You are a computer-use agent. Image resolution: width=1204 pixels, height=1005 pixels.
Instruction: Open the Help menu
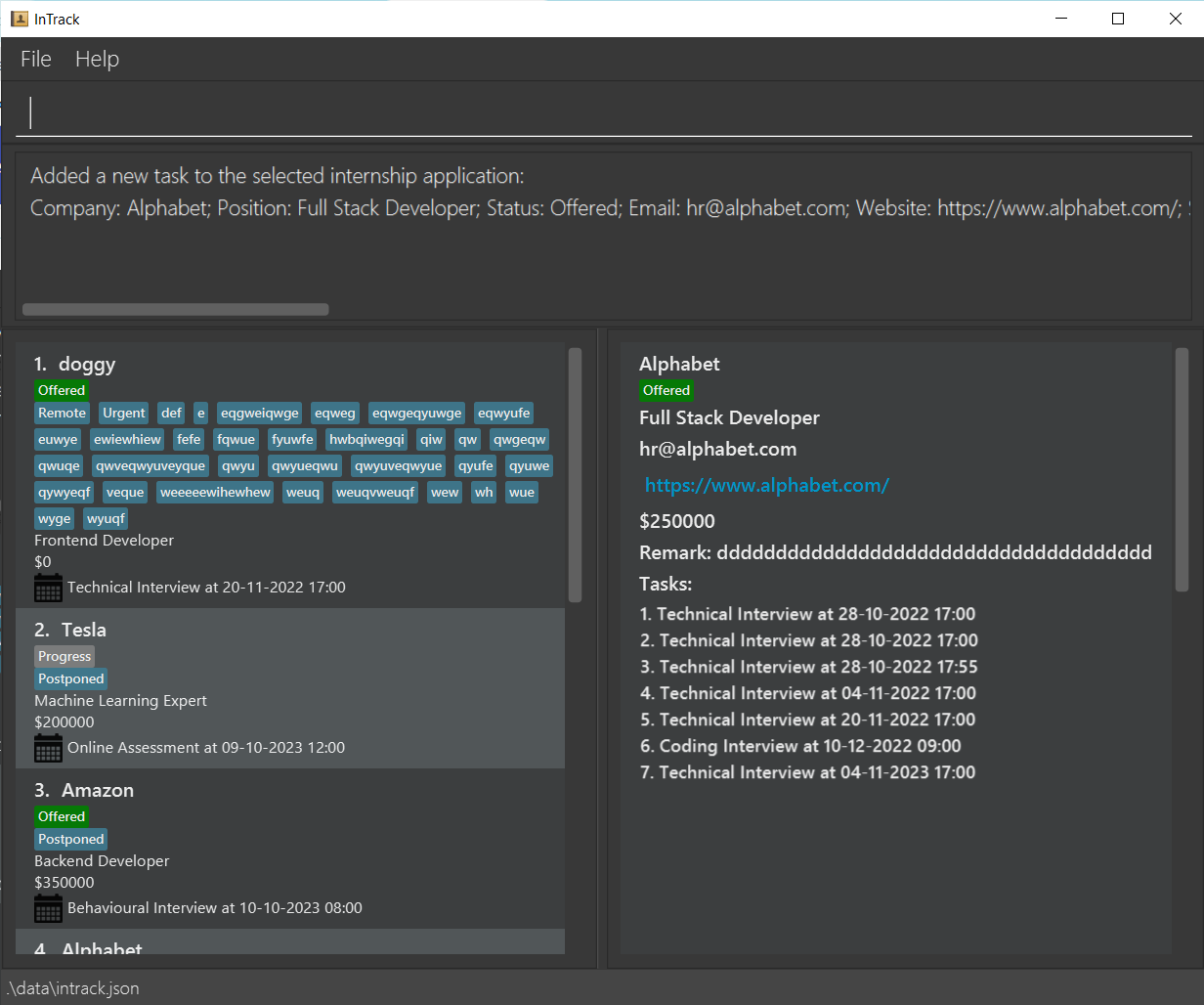pos(97,59)
